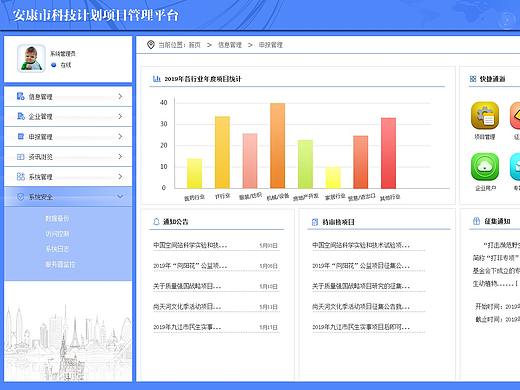This screenshot has height=390, width=520.
Task: Click the administrator avatar photo
Action: point(31,58)
